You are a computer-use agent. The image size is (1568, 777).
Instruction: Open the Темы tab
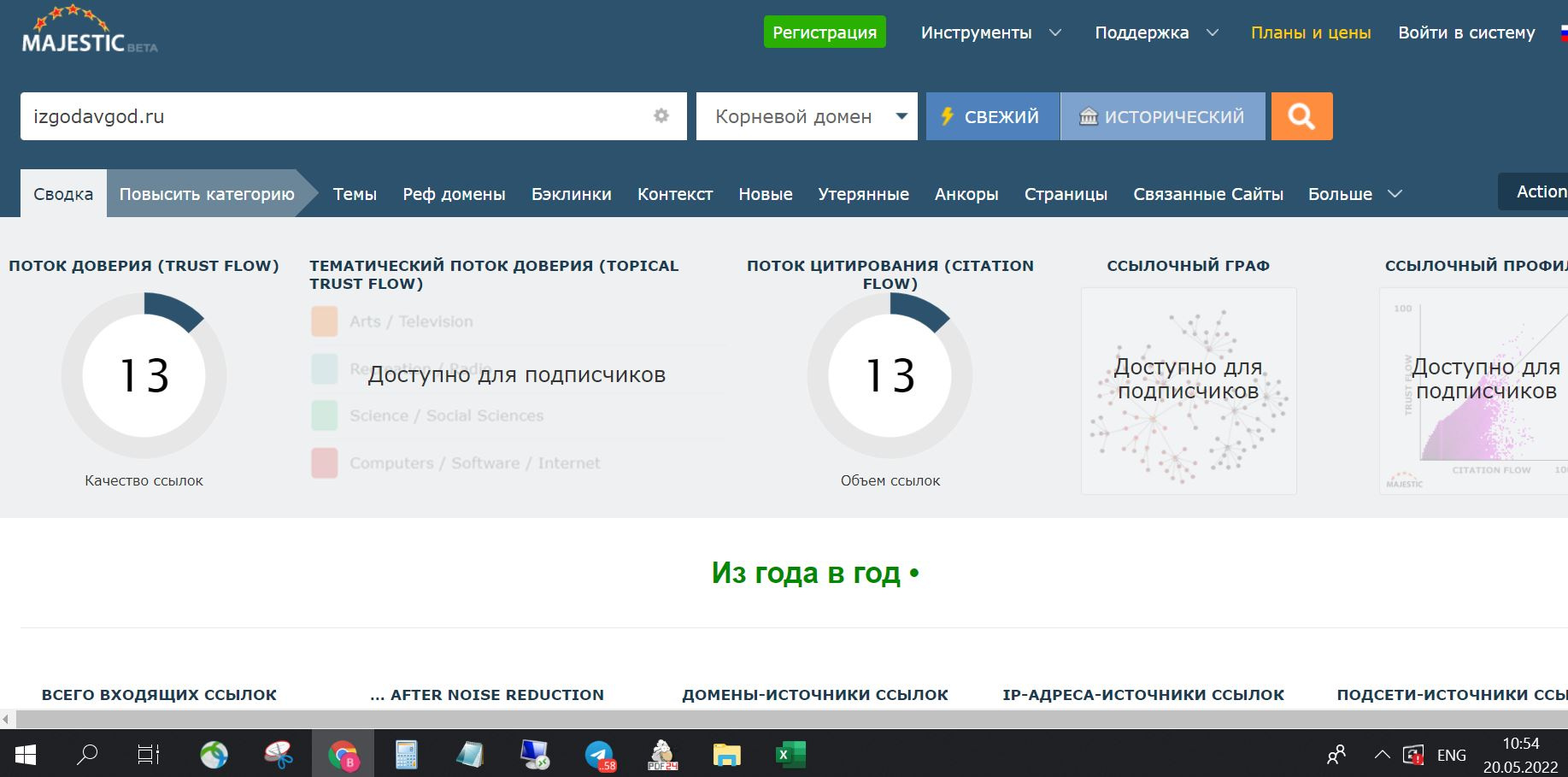355,194
